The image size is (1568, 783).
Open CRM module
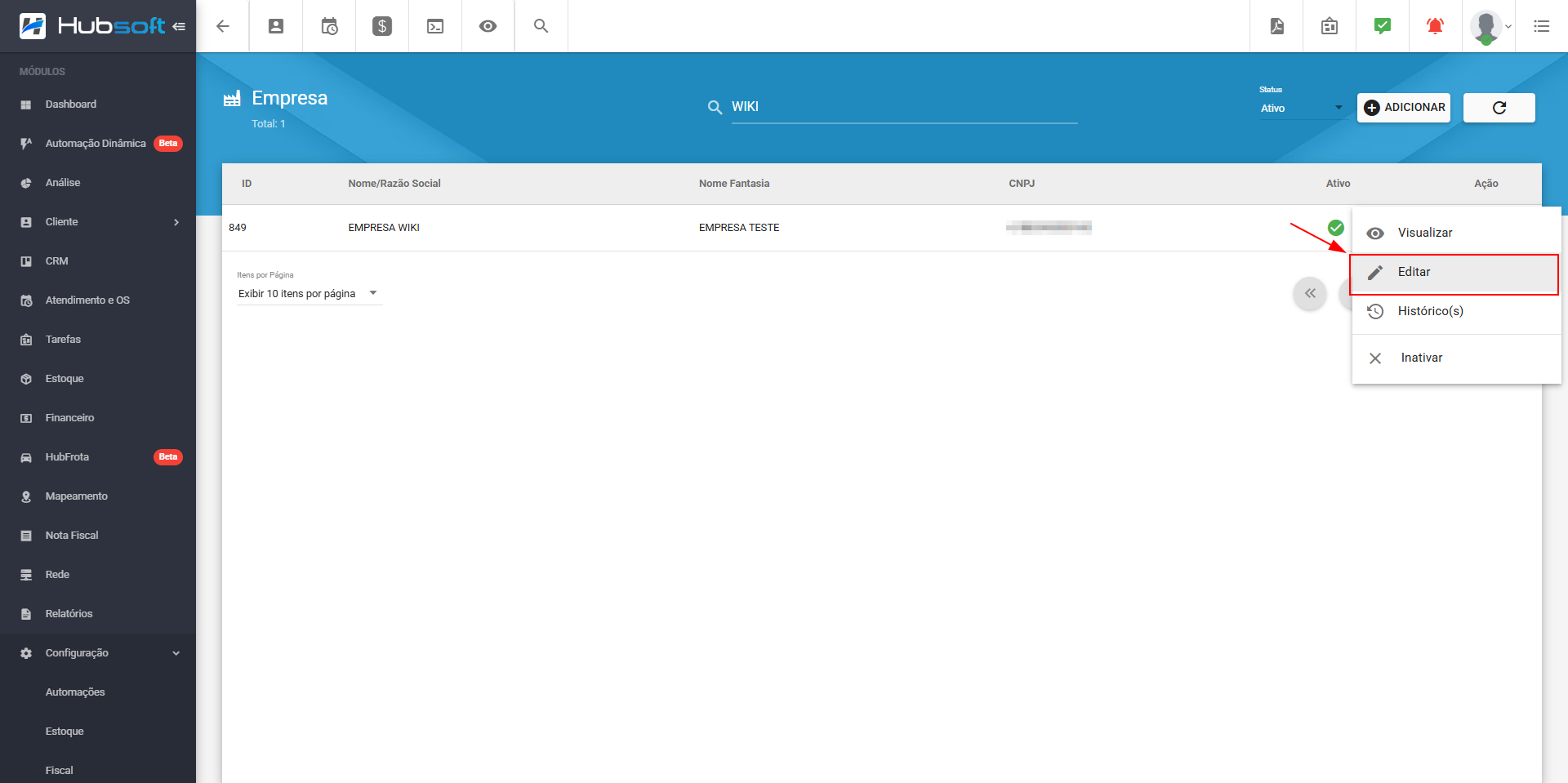tap(98, 261)
